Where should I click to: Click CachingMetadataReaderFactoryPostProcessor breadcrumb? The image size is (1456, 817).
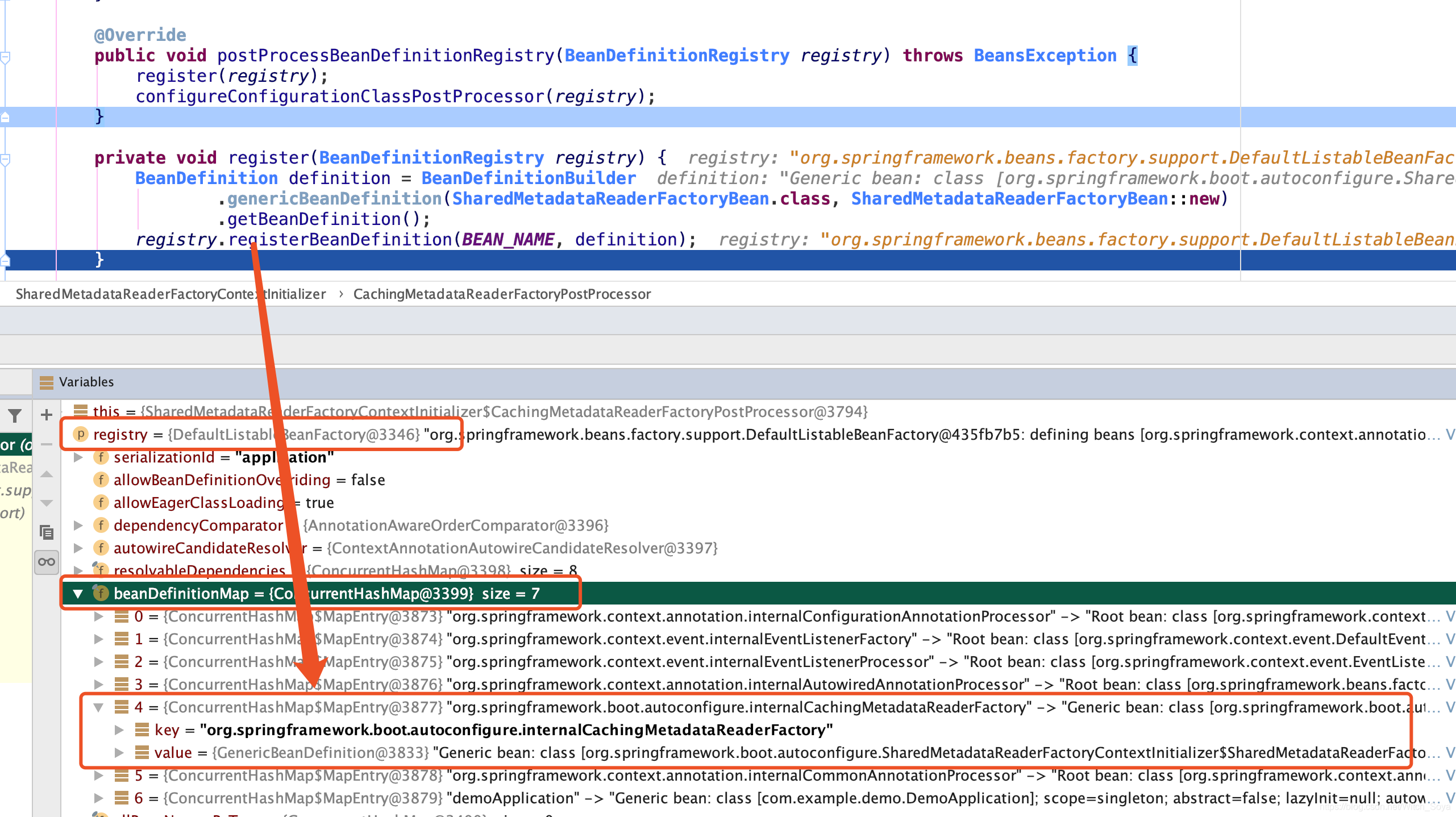click(502, 294)
